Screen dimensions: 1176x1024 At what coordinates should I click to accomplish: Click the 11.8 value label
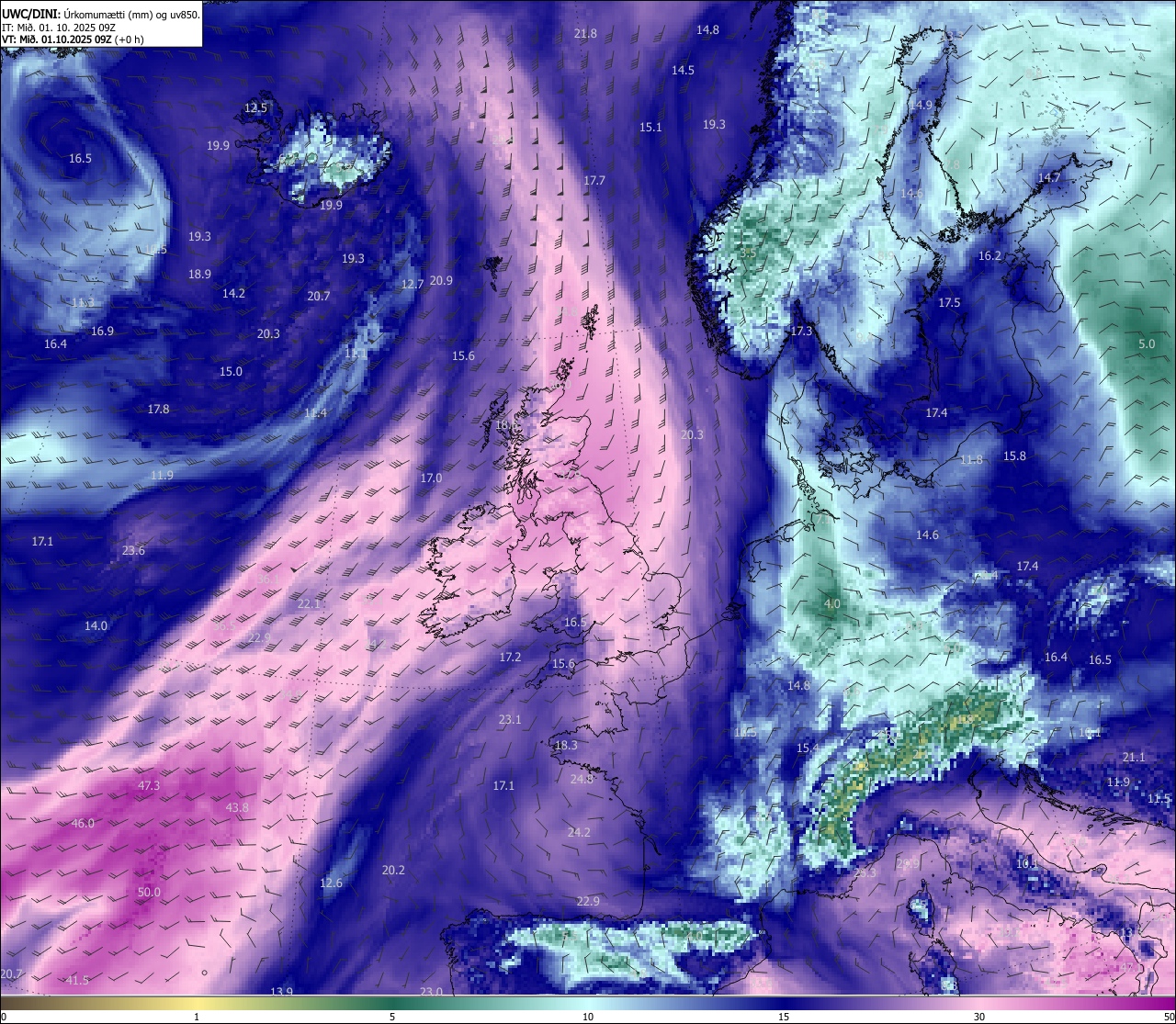(x=971, y=460)
